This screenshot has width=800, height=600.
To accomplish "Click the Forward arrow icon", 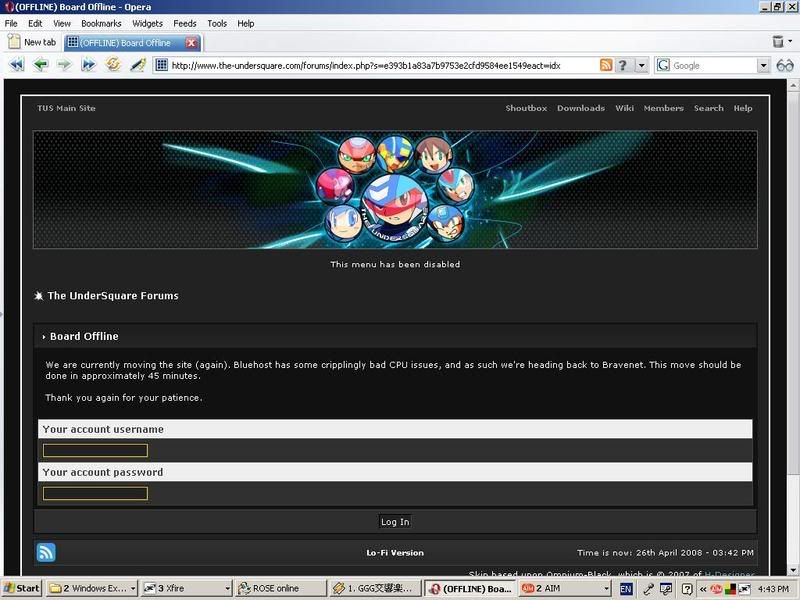I will pyautogui.click(x=64, y=65).
